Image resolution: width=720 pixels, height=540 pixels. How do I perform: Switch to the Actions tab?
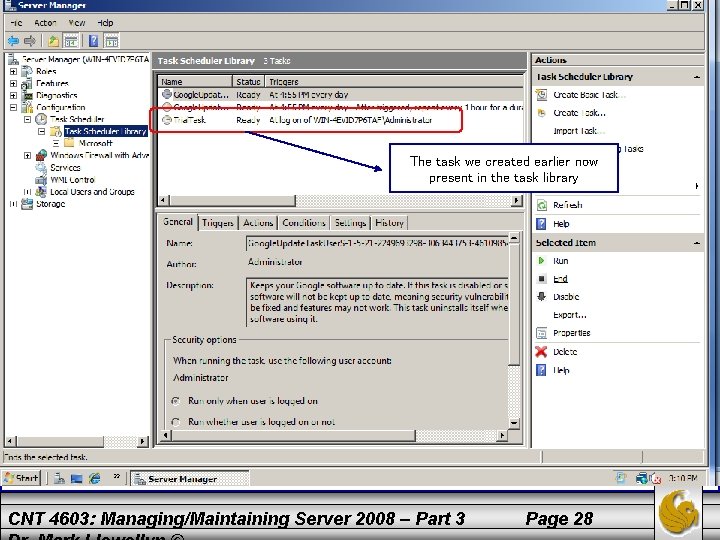click(x=258, y=223)
